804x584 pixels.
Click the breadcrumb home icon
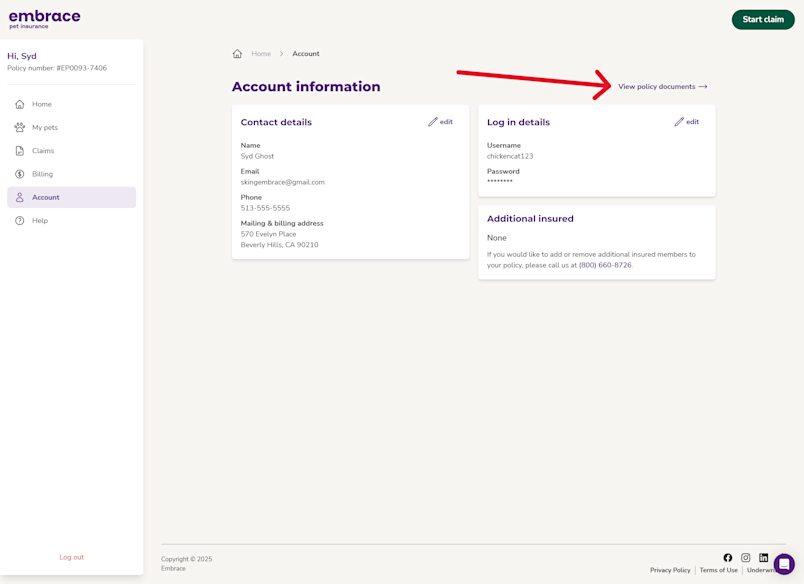(236, 54)
